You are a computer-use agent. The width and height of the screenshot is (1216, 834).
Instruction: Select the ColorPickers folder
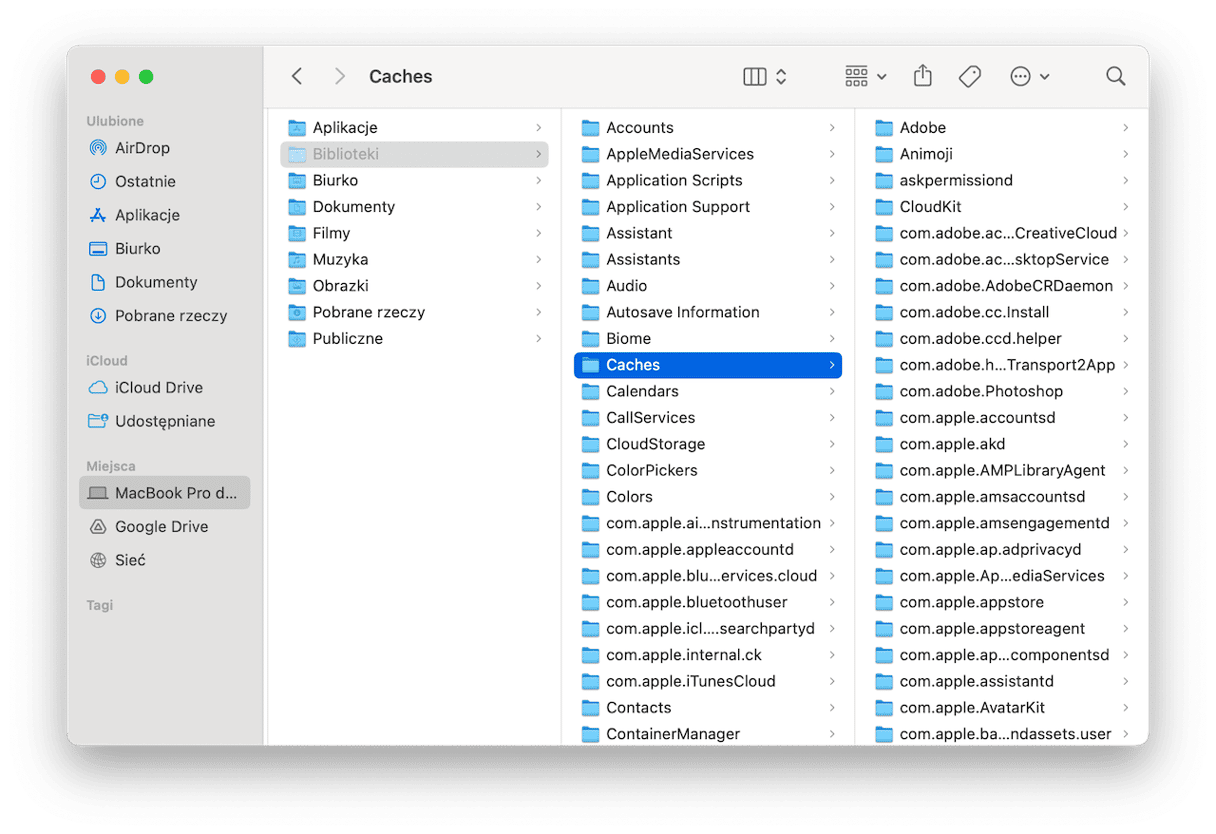(x=708, y=470)
